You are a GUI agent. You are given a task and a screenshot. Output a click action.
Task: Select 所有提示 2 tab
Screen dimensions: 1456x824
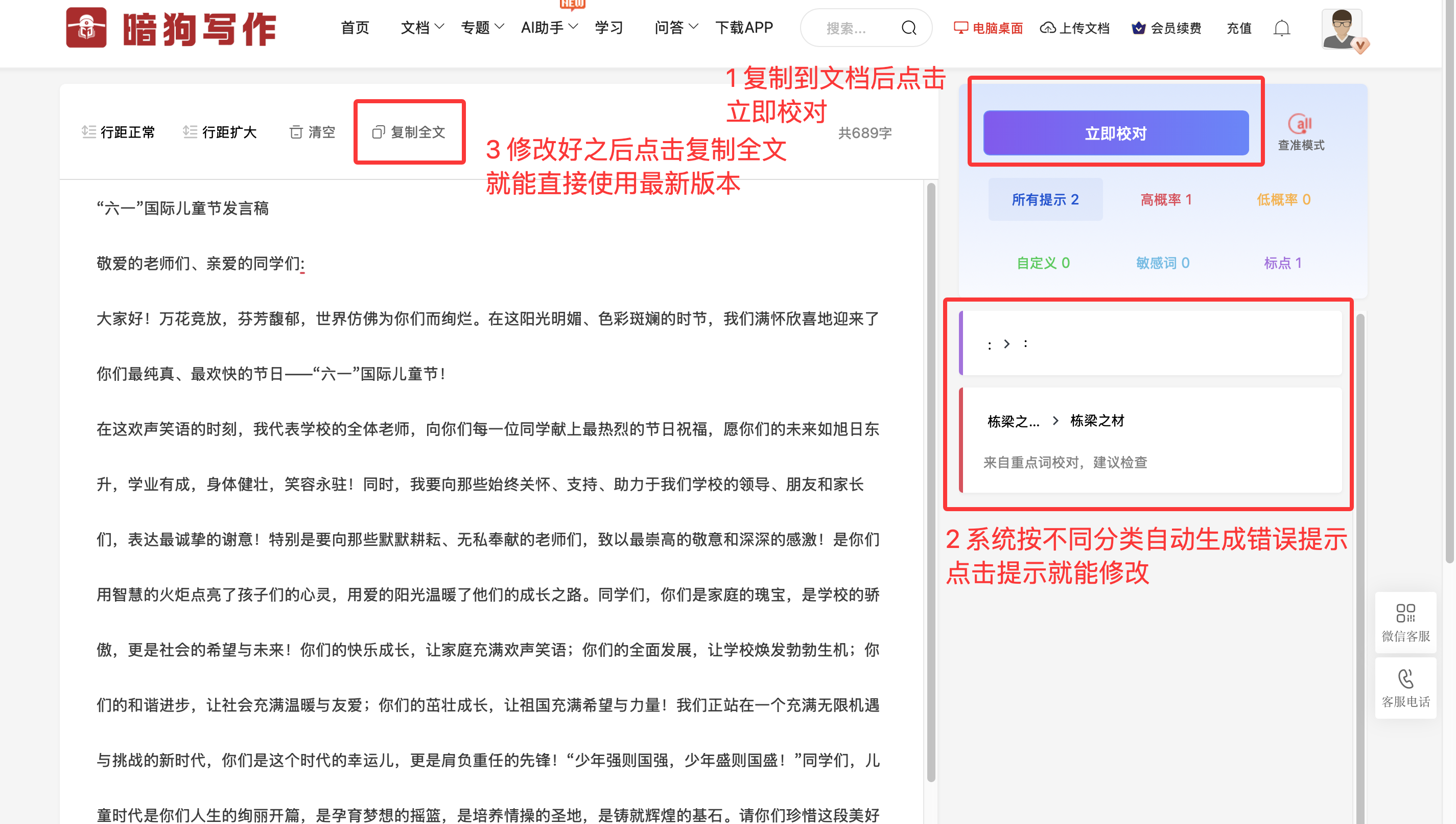coord(1045,199)
